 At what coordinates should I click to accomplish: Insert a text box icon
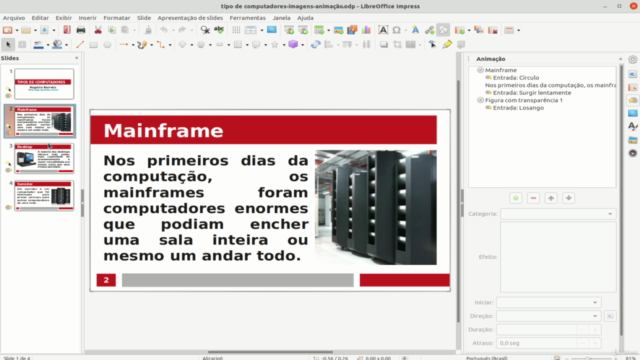383,30
